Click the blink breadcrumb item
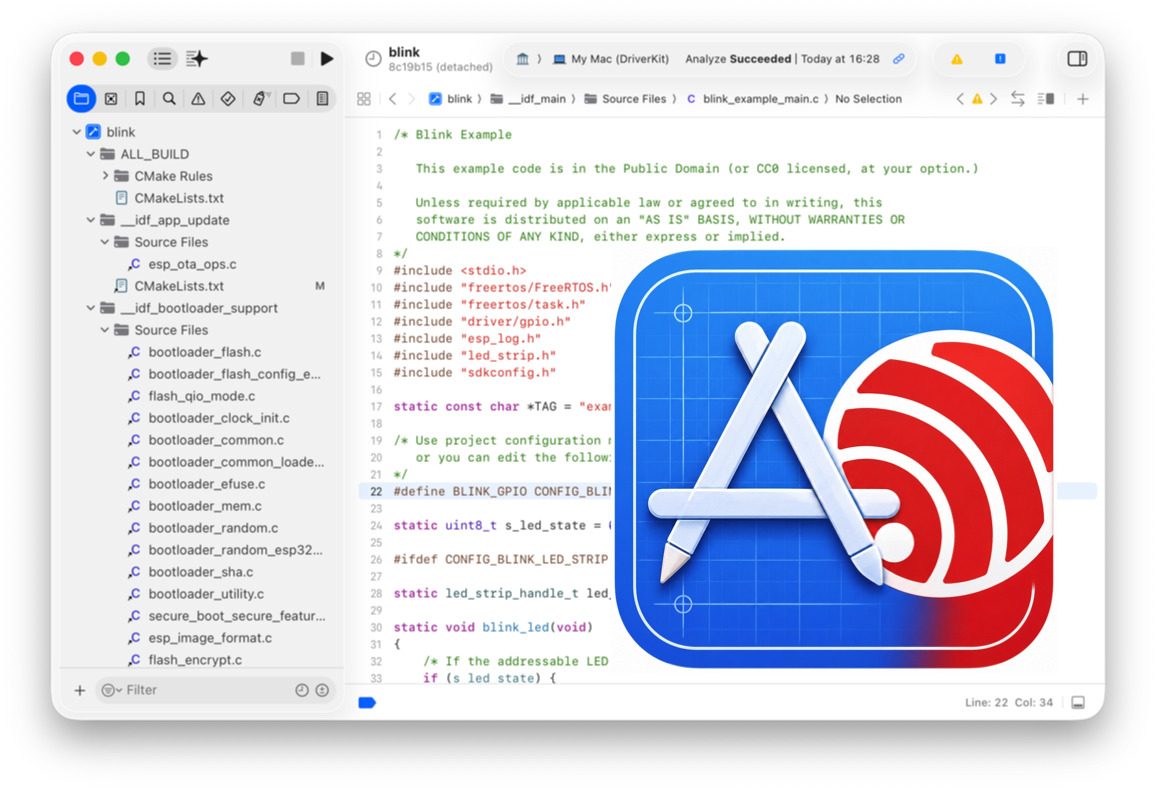This screenshot has height=794, width=1156. [x=450, y=99]
